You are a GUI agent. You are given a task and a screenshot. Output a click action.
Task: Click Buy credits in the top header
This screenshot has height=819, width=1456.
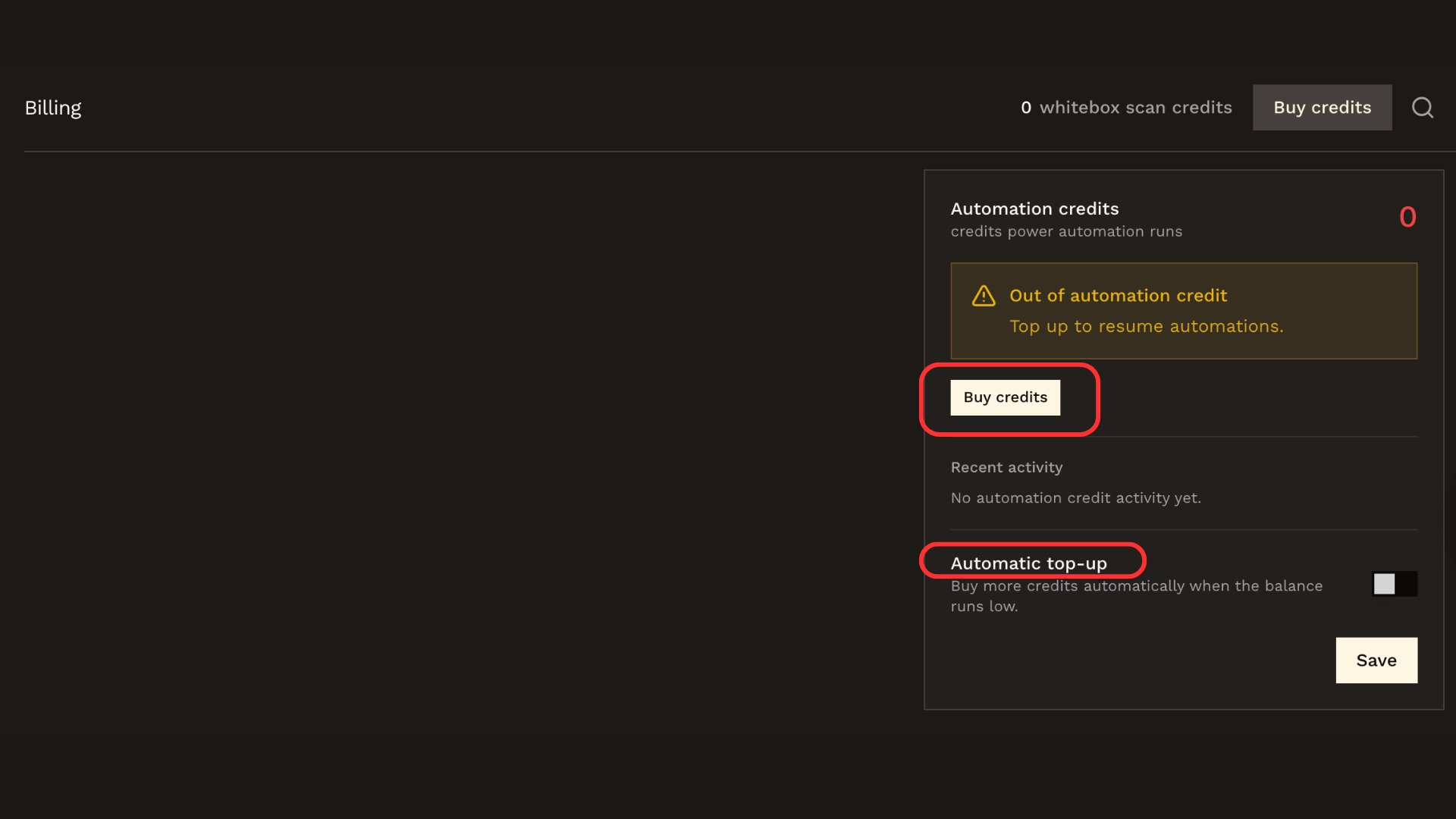tap(1322, 108)
